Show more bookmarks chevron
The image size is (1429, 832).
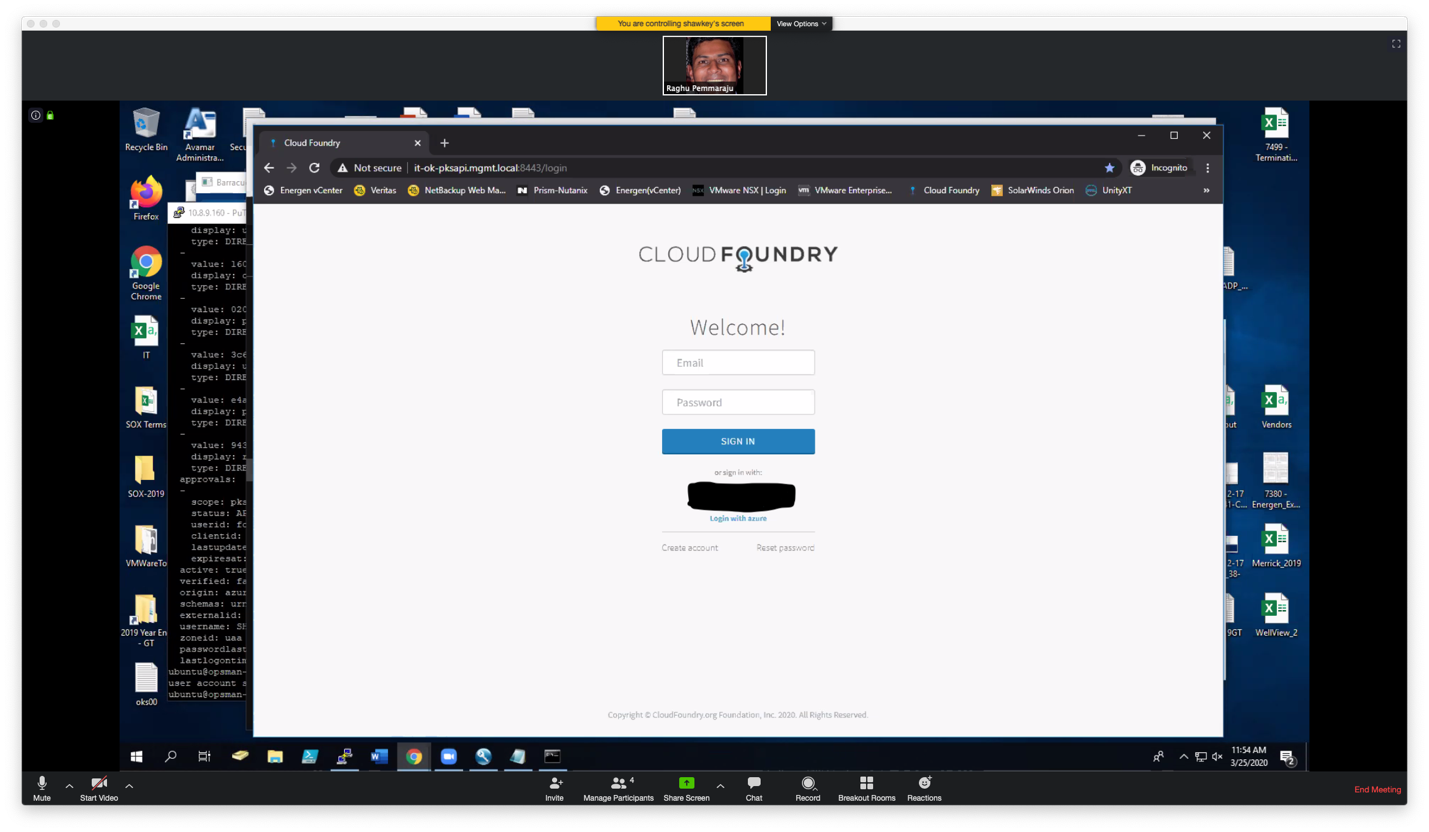[1206, 190]
